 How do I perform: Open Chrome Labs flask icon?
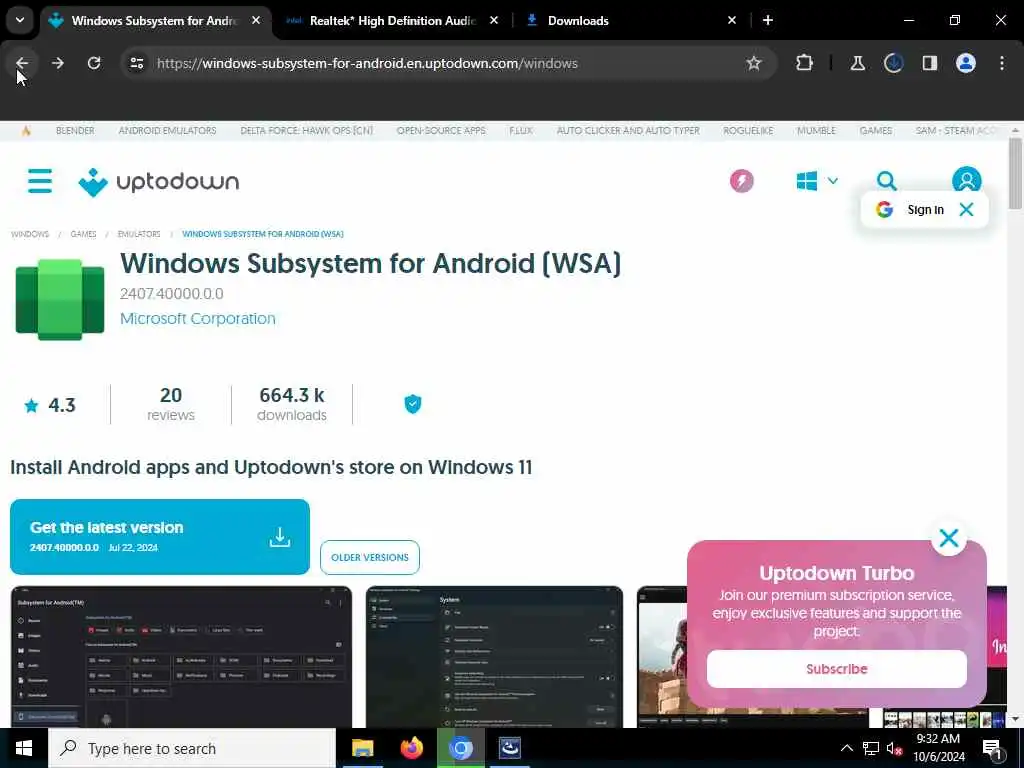point(857,63)
